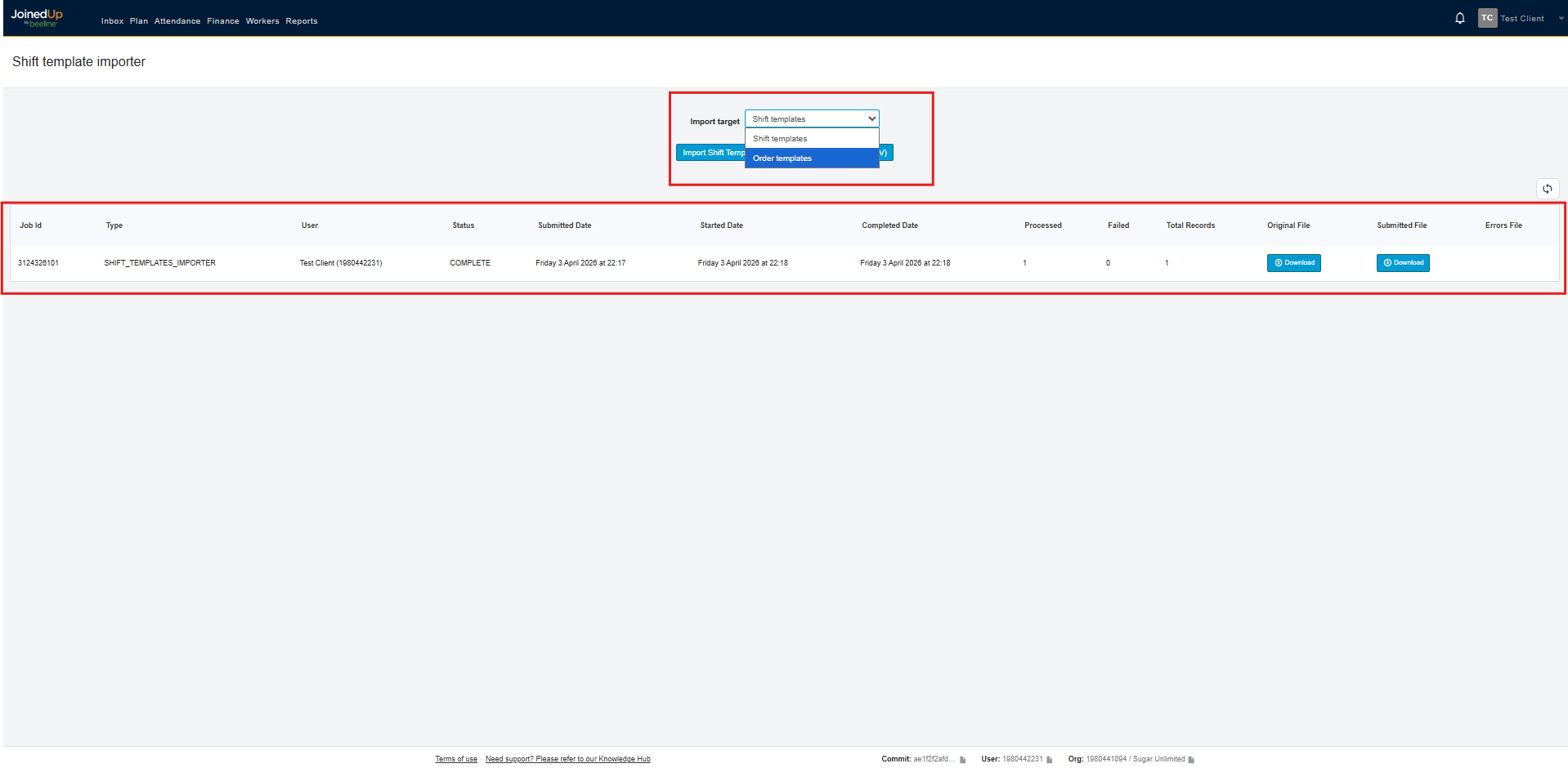Click the JoinedUp logo
This screenshot has width=1568, height=768.
point(37,17)
